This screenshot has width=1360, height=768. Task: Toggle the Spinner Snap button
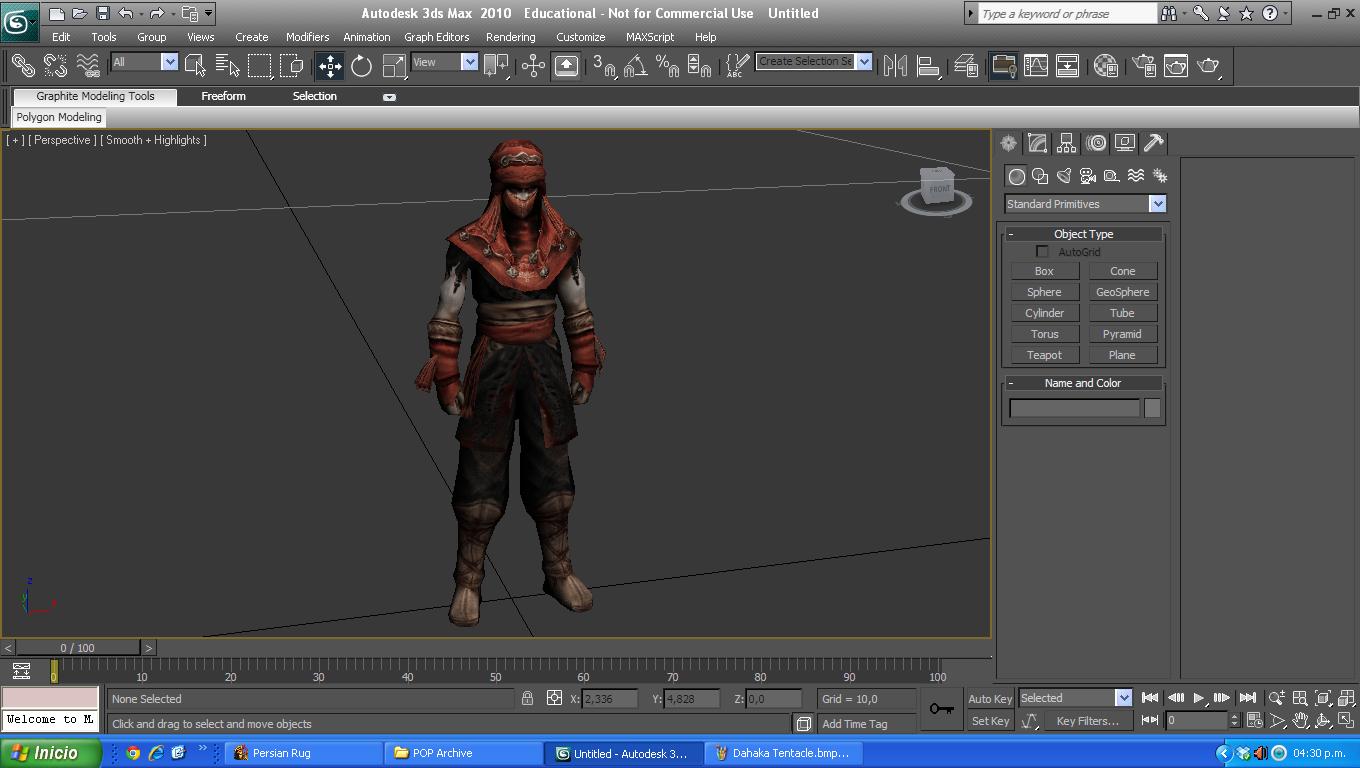(x=699, y=66)
